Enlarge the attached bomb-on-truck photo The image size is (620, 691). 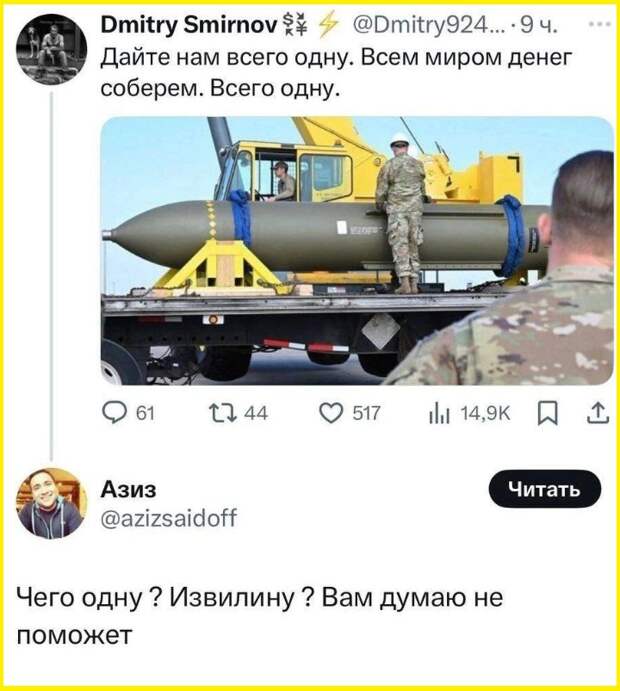click(x=357, y=251)
